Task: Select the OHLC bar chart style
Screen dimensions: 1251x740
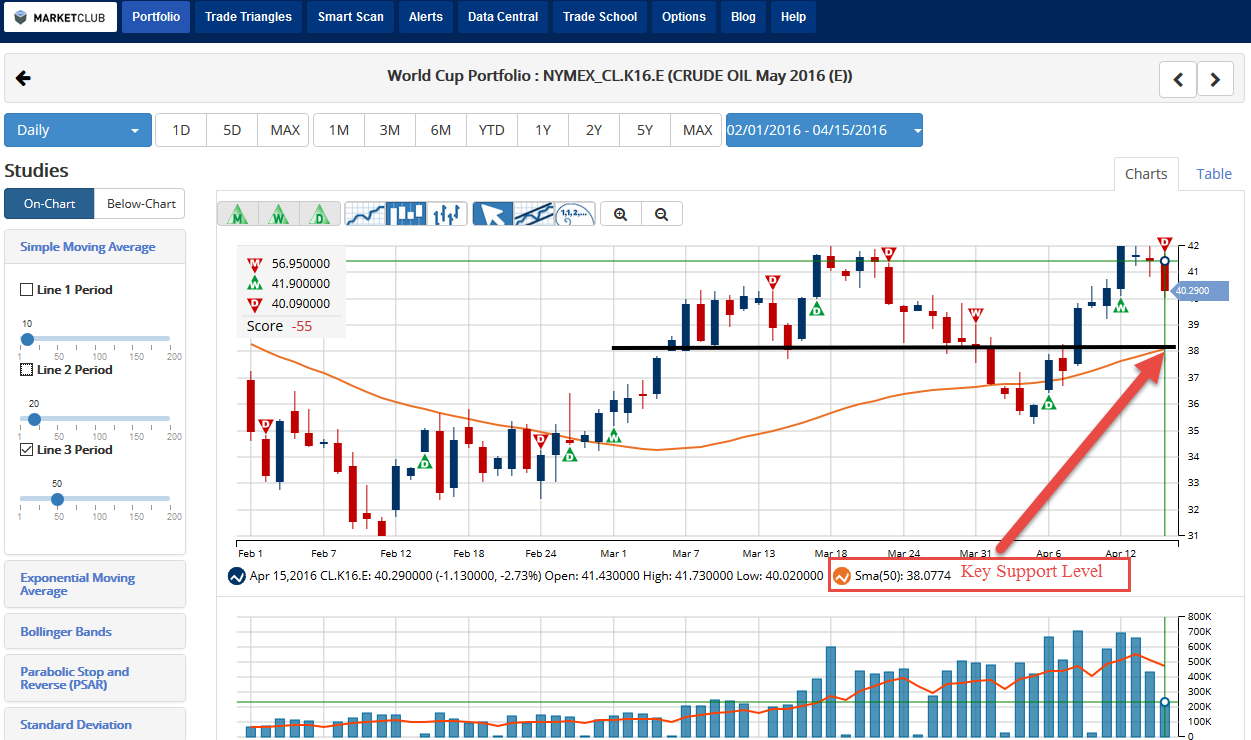Action: 447,214
